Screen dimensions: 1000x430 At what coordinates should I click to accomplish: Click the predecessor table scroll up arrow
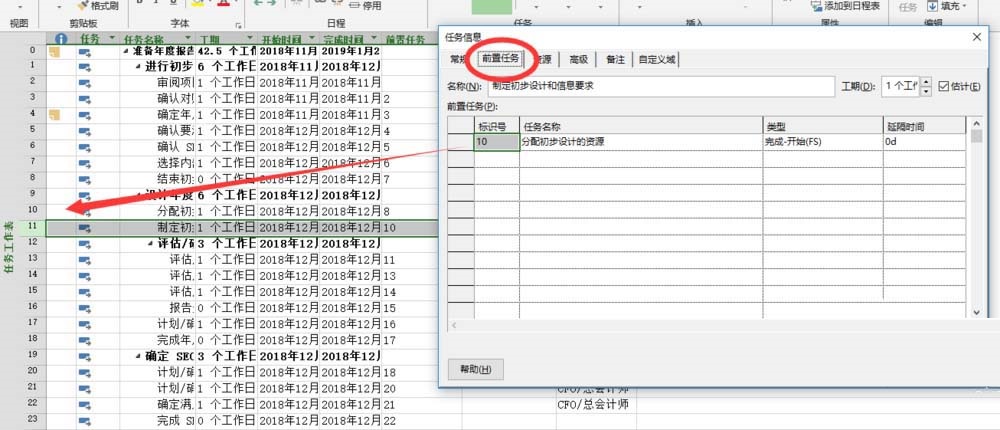(976, 122)
